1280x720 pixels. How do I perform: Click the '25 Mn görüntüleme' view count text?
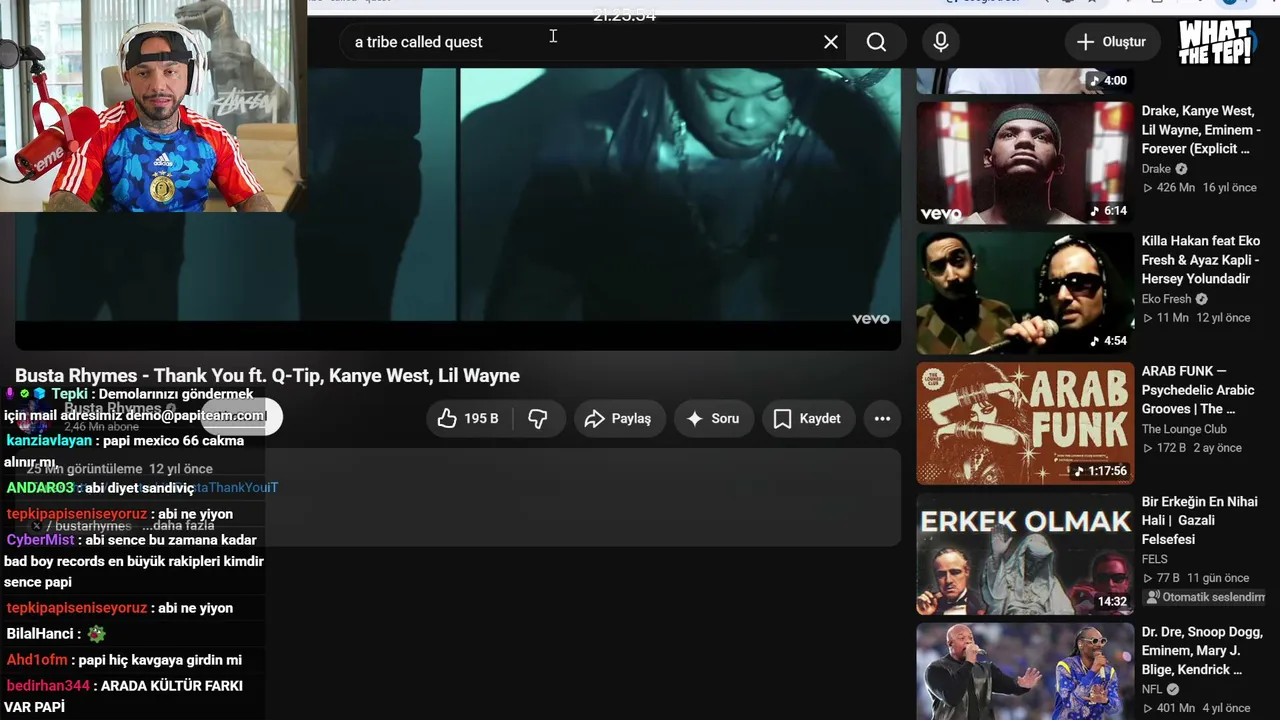point(85,469)
